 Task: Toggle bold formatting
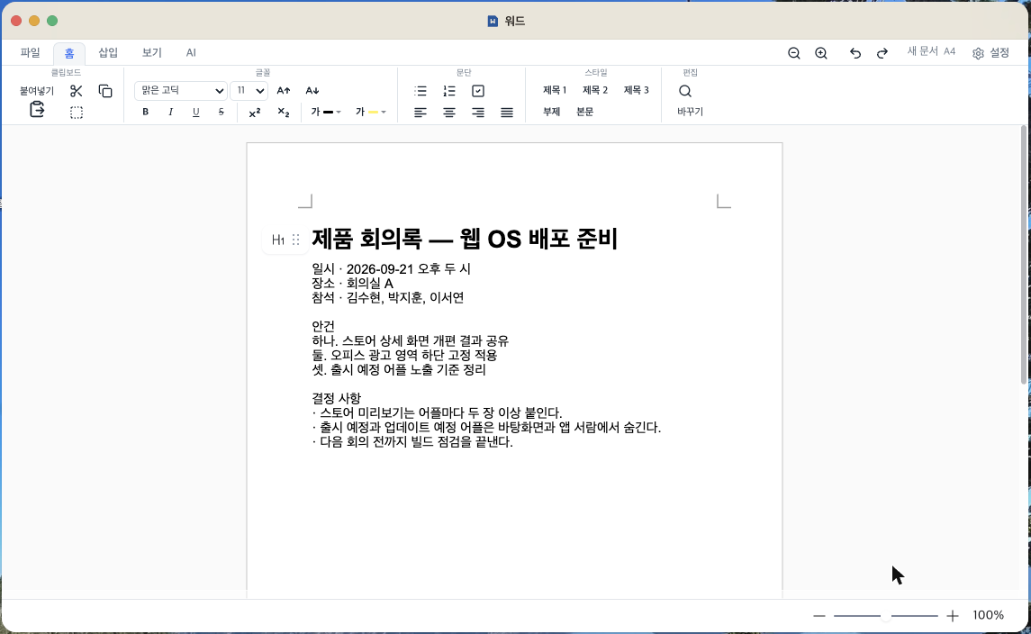(x=145, y=112)
